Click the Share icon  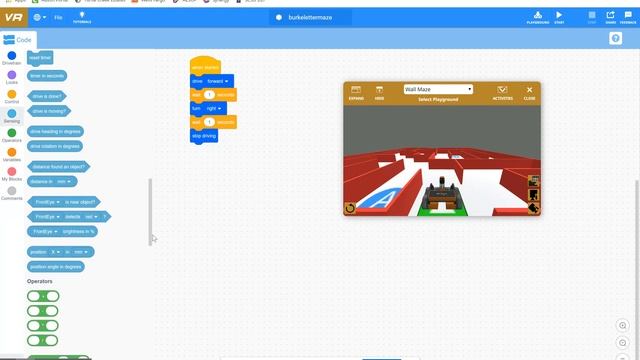point(611,17)
